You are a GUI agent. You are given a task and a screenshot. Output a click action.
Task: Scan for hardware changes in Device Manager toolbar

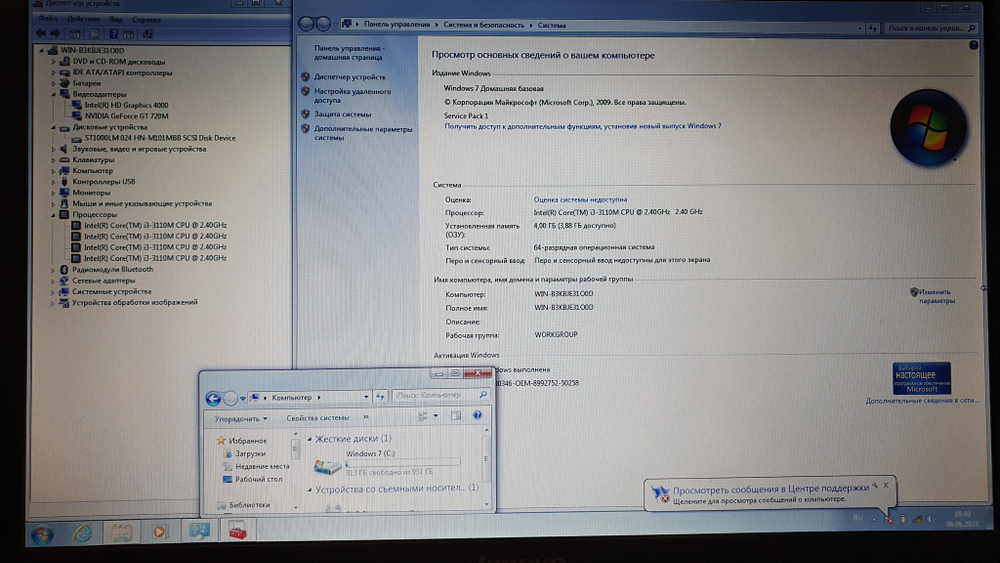tap(147, 34)
